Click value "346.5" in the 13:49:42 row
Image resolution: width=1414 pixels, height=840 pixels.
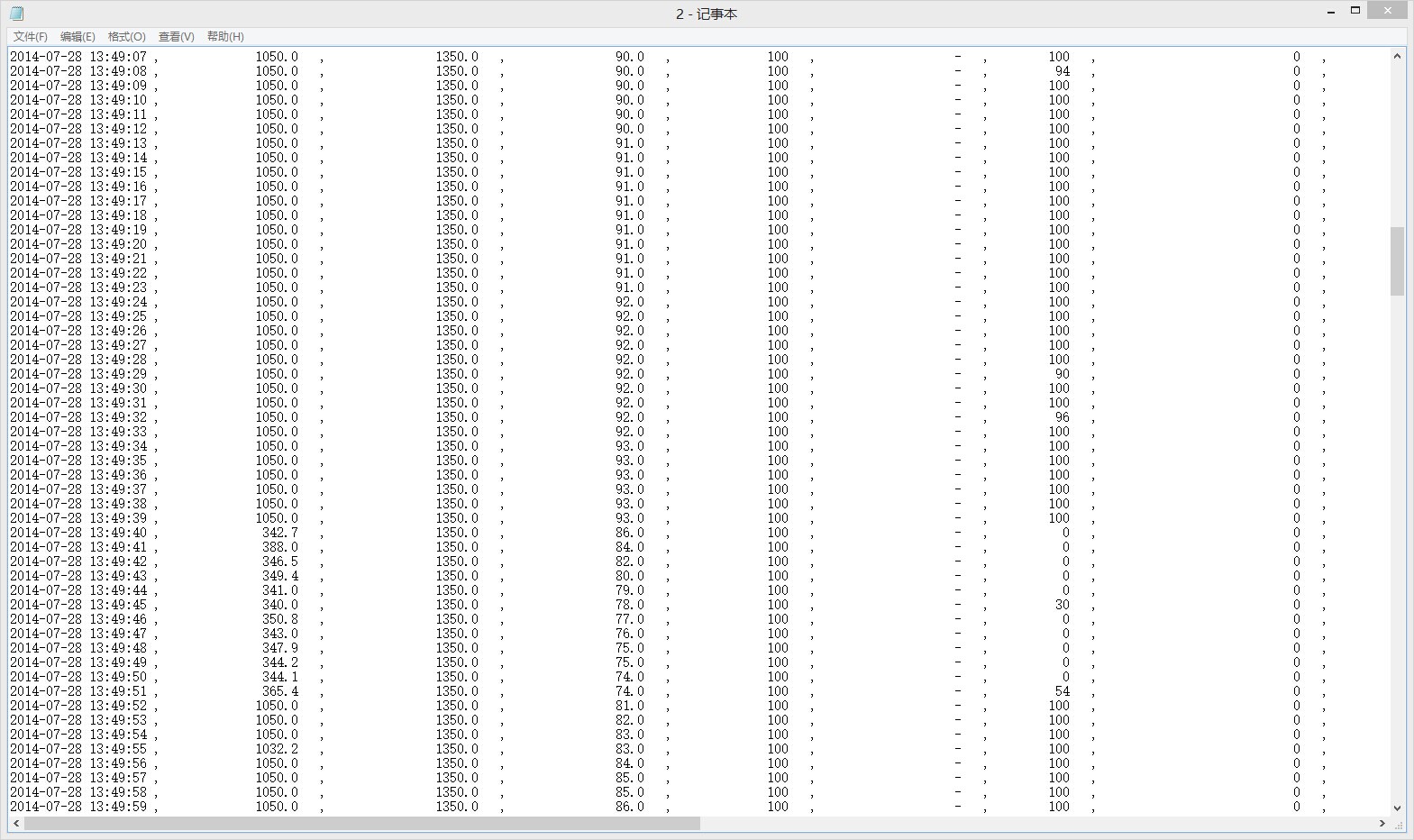click(280, 562)
